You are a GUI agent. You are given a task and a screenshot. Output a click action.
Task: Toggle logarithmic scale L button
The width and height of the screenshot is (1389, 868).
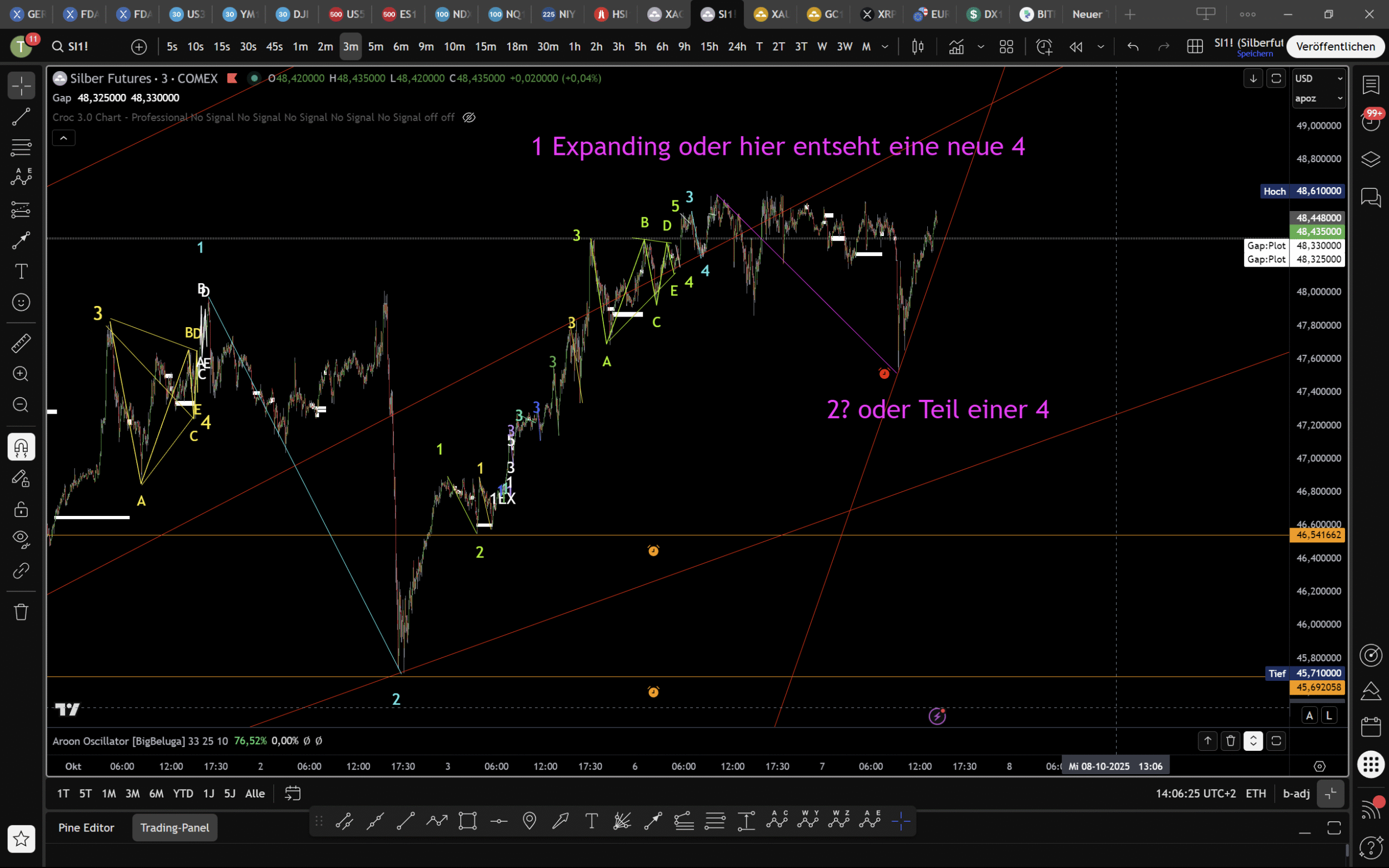coord(1330,715)
